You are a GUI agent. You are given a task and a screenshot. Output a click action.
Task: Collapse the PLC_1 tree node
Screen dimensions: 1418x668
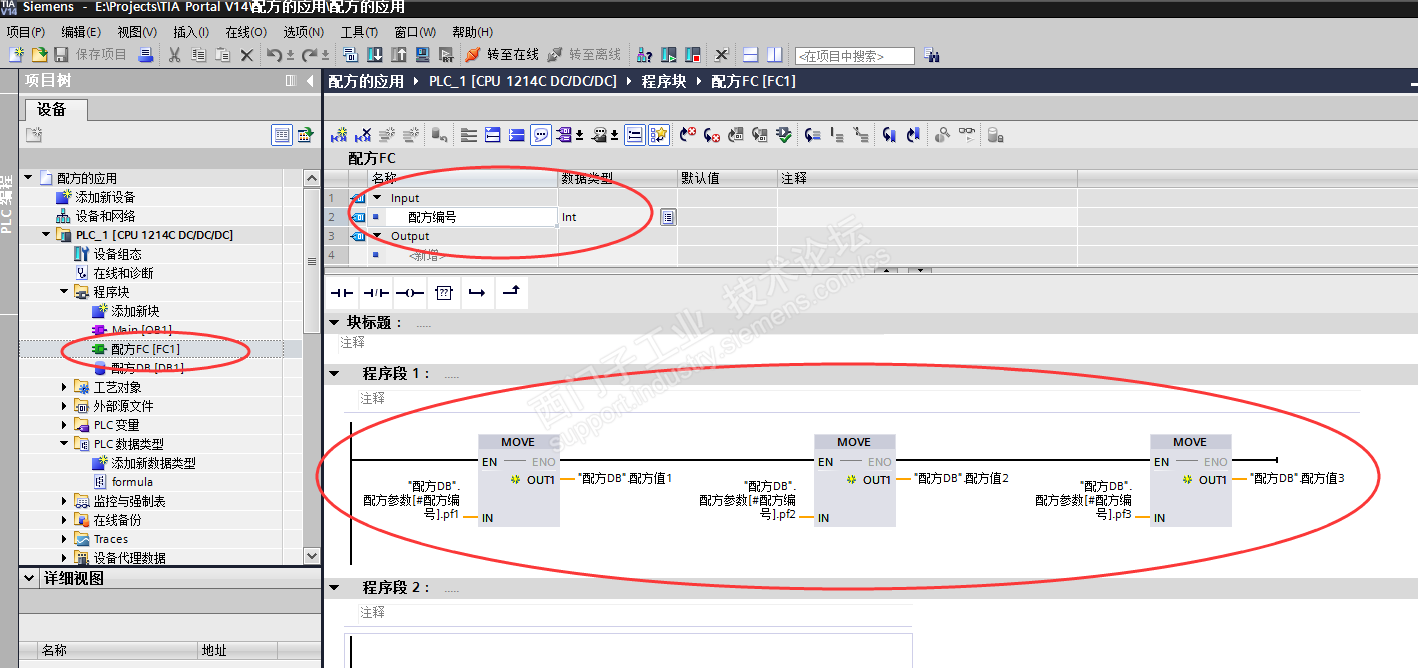(46, 235)
